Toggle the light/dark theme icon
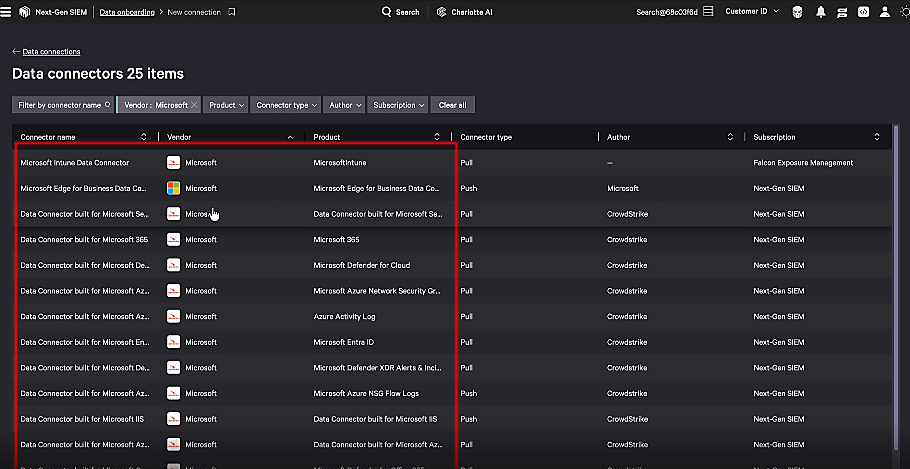 904,12
